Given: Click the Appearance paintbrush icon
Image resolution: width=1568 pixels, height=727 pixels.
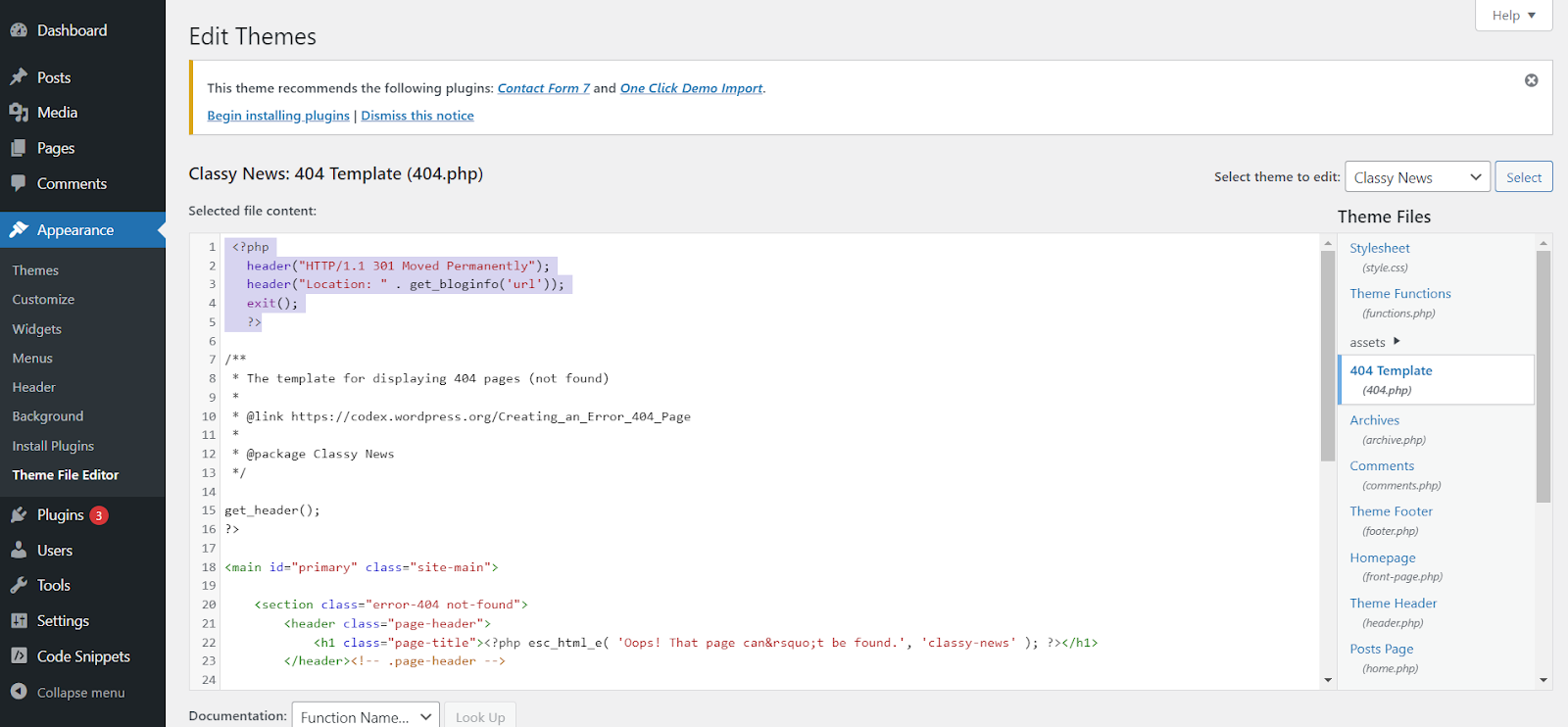Looking at the screenshot, I should point(19,230).
